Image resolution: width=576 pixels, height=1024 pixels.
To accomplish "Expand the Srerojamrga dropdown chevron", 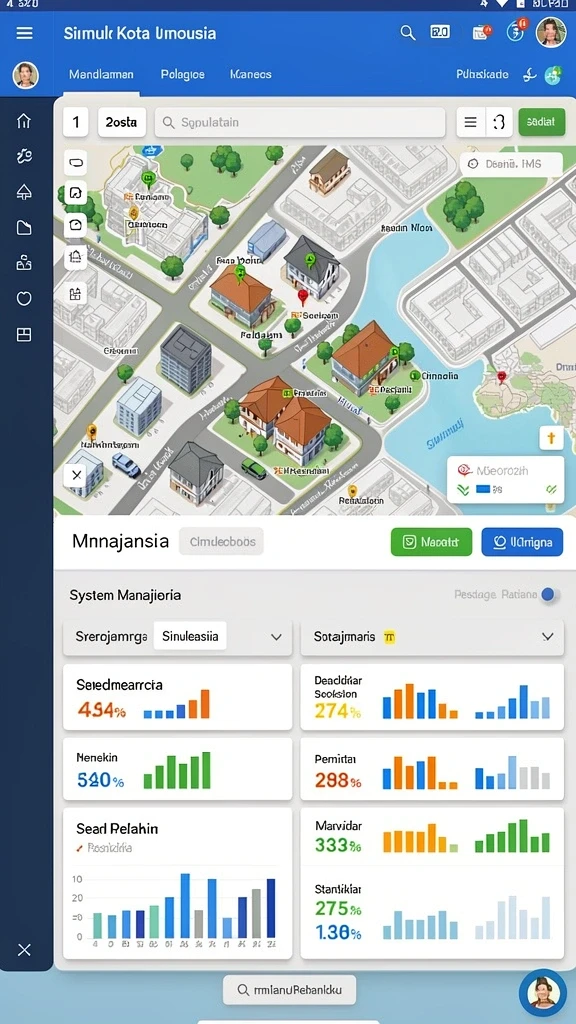I will (x=276, y=637).
